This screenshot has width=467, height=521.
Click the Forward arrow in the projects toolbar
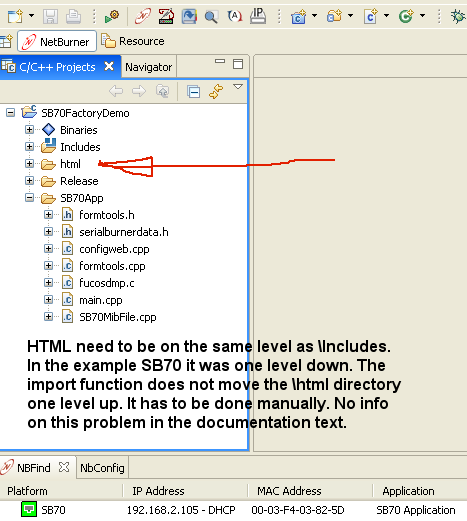(x=139, y=91)
